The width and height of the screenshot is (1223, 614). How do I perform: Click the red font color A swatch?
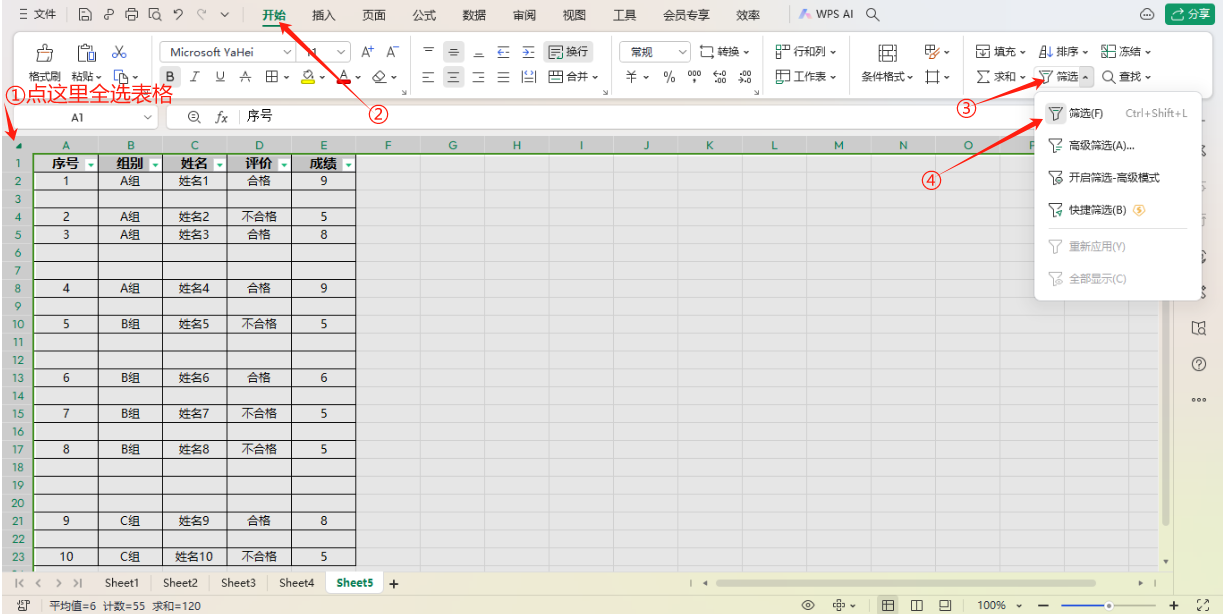pyautogui.click(x=344, y=77)
